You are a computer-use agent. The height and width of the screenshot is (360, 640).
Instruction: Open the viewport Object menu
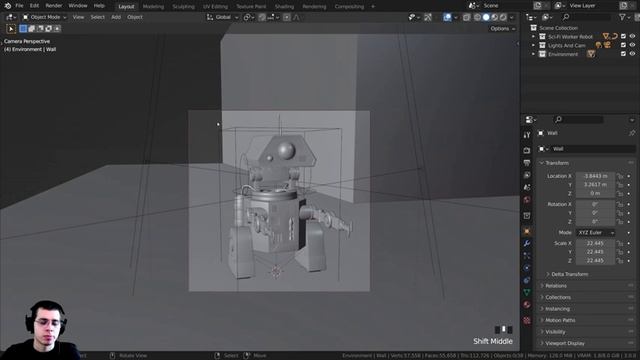(135, 17)
